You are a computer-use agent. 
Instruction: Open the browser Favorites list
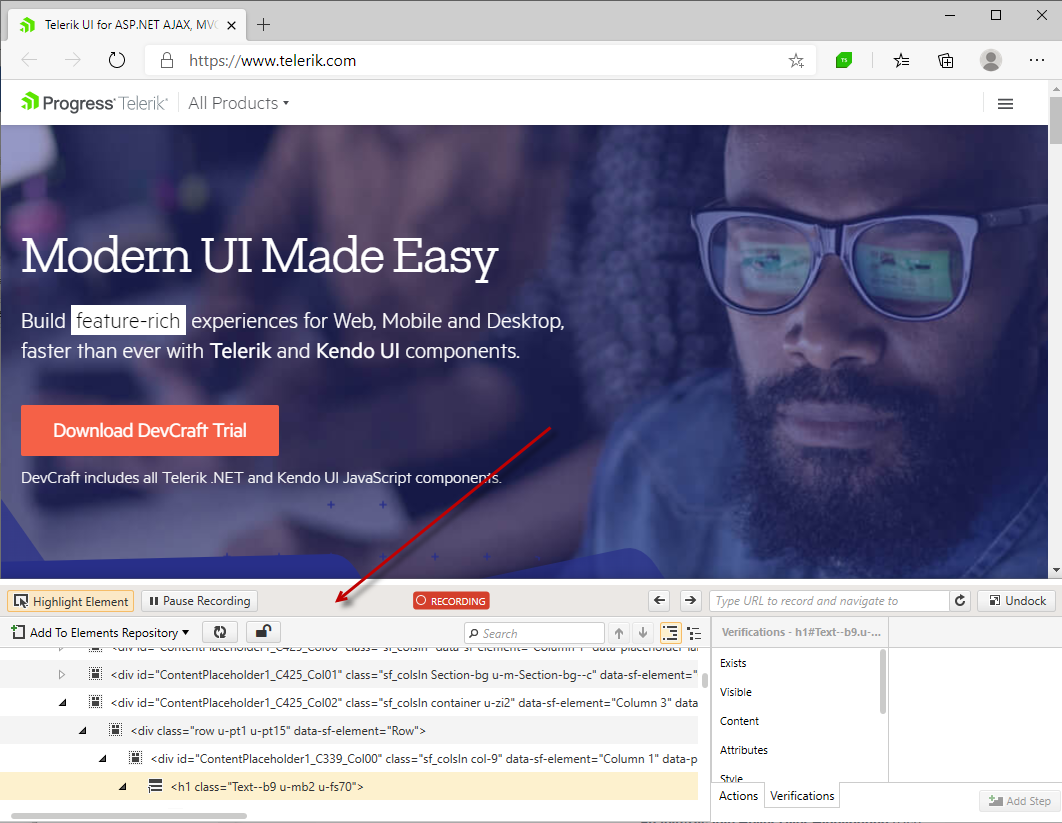pyautogui.click(x=901, y=61)
